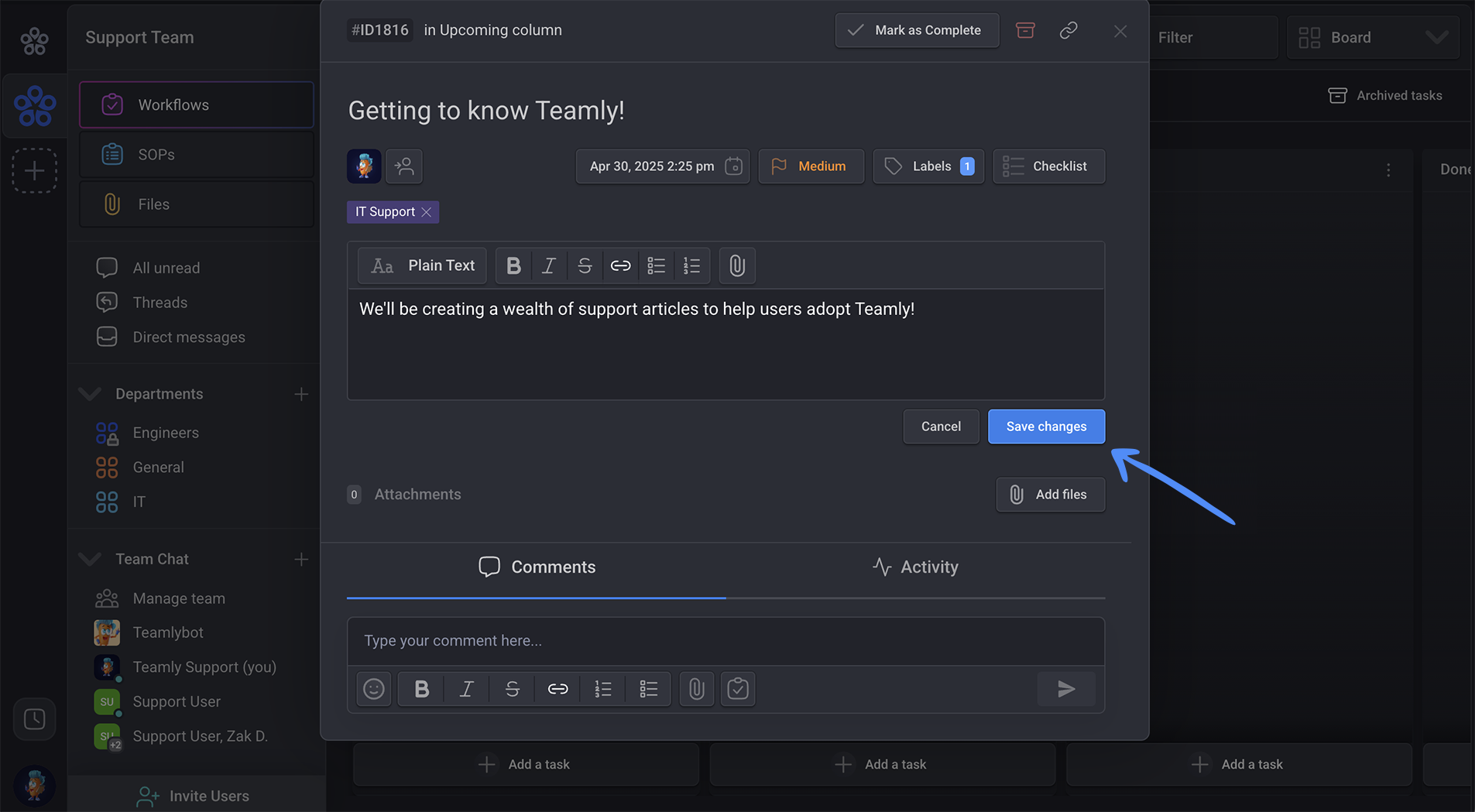The width and height of the screenshot is (1475, 812).
Task: Toggle strikethrough in comment toolbar
Action: [x=513, y=689]
